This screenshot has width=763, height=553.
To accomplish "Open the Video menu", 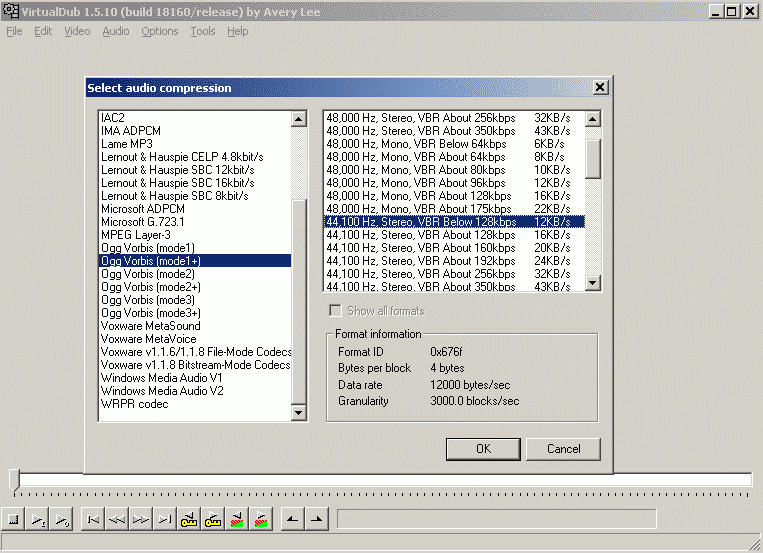I will [x=77, y=31].
